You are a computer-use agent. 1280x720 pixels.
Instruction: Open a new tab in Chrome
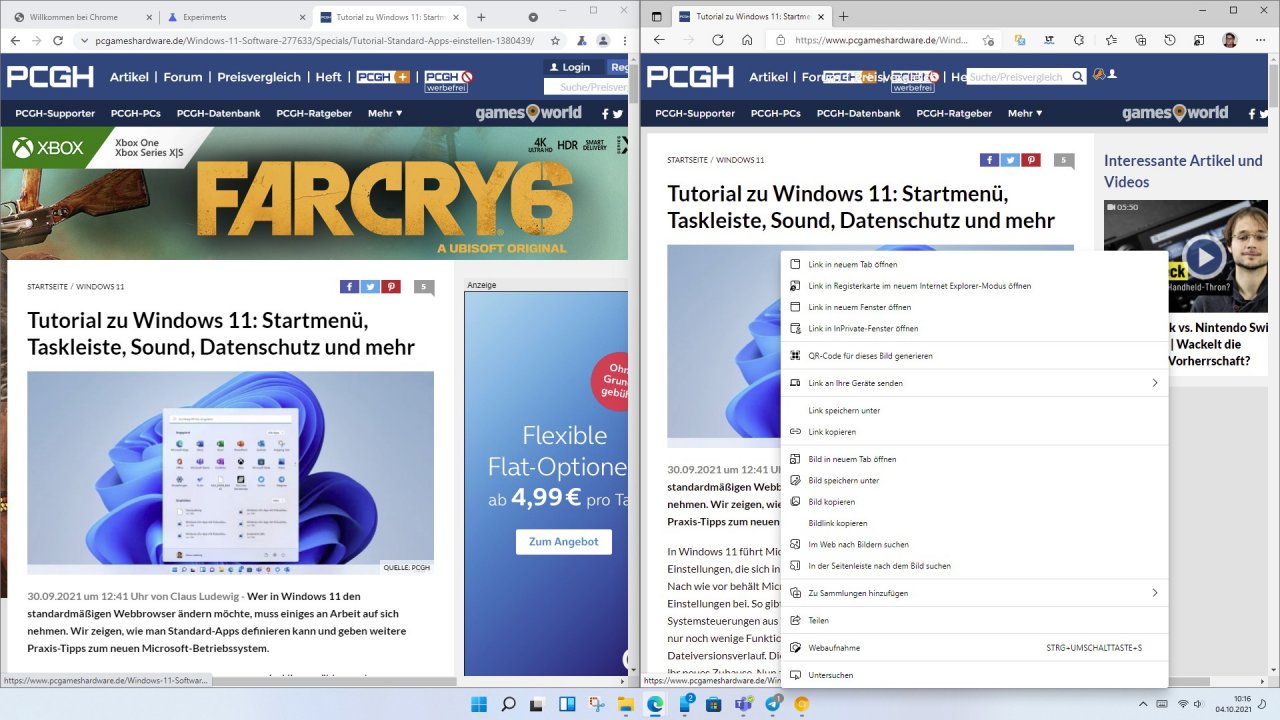point(481,17)
